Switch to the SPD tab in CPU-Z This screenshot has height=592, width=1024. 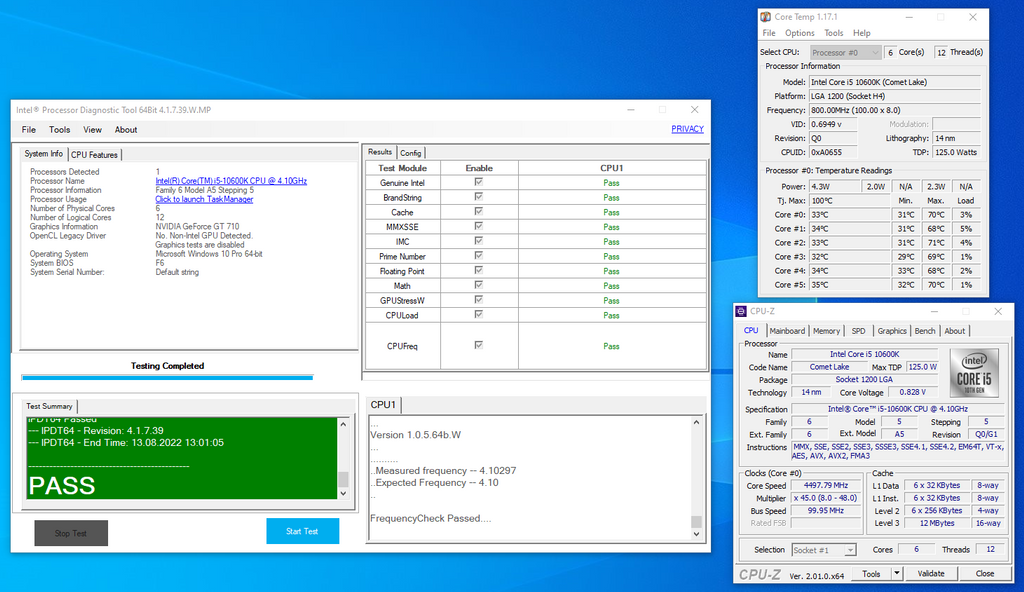(x=858, y=331)
